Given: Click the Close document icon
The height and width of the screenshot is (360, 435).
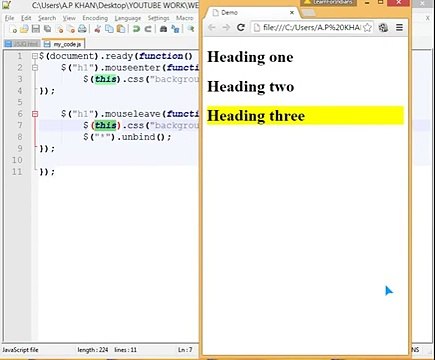Looking at the screenshot, I should click(60, 29).
